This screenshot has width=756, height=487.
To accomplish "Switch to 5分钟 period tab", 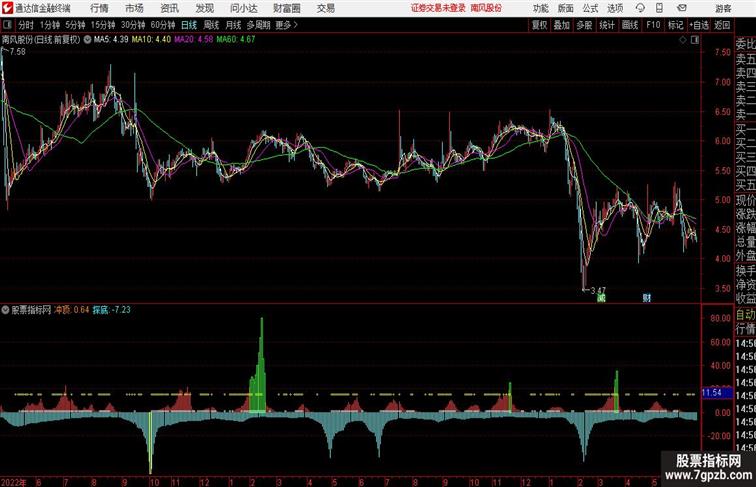I will pos(75,25).
